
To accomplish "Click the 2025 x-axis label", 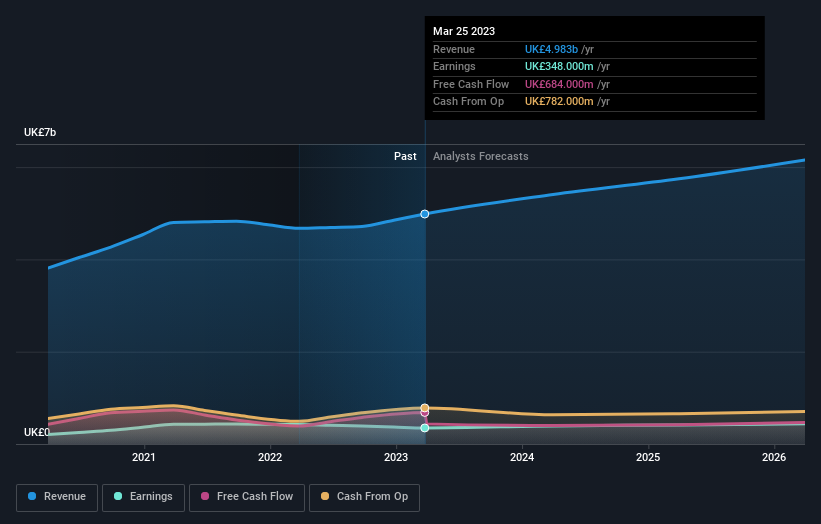I will point(648,457).
